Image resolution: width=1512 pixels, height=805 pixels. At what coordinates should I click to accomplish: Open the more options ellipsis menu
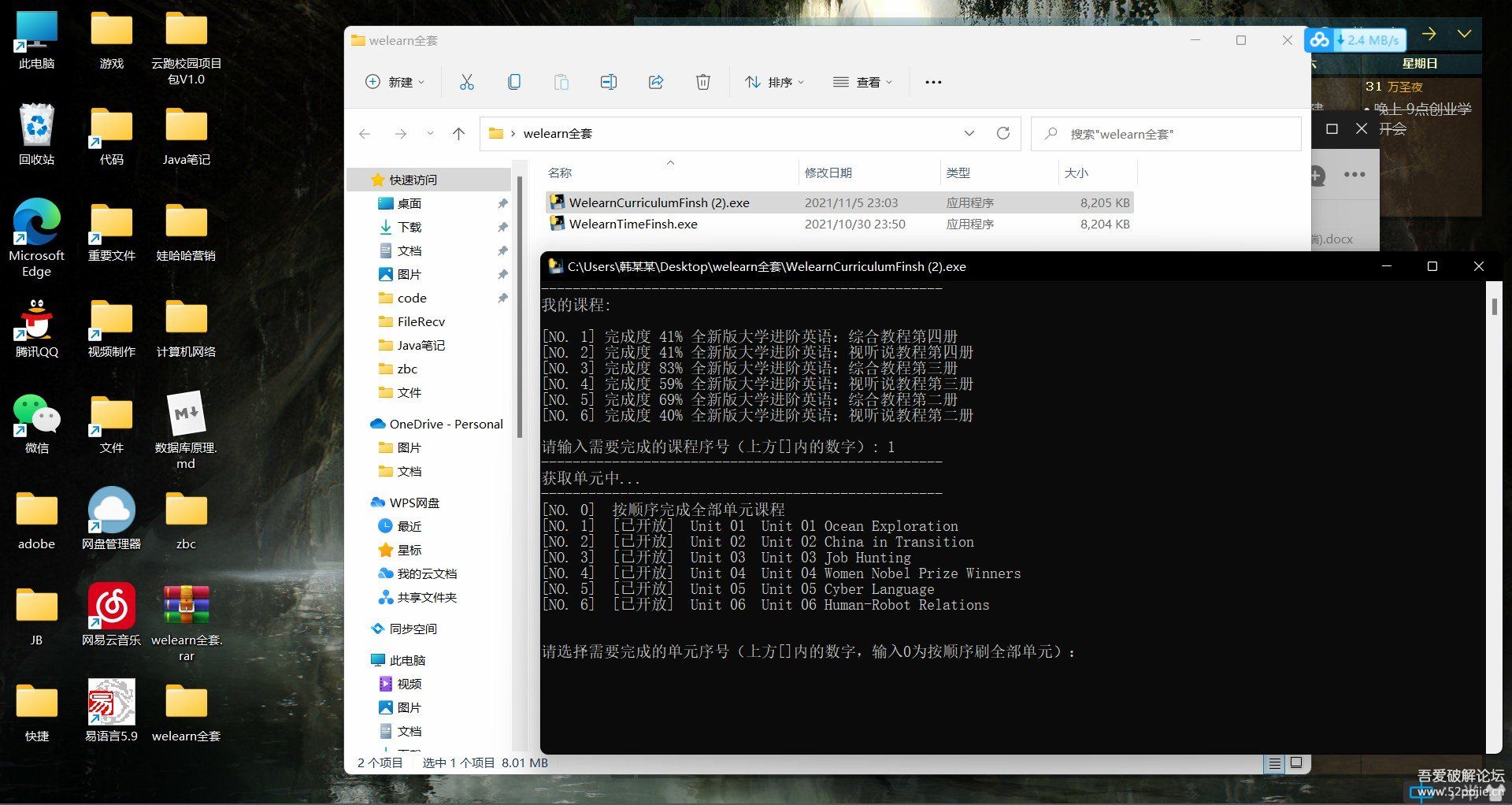[933, 82]
